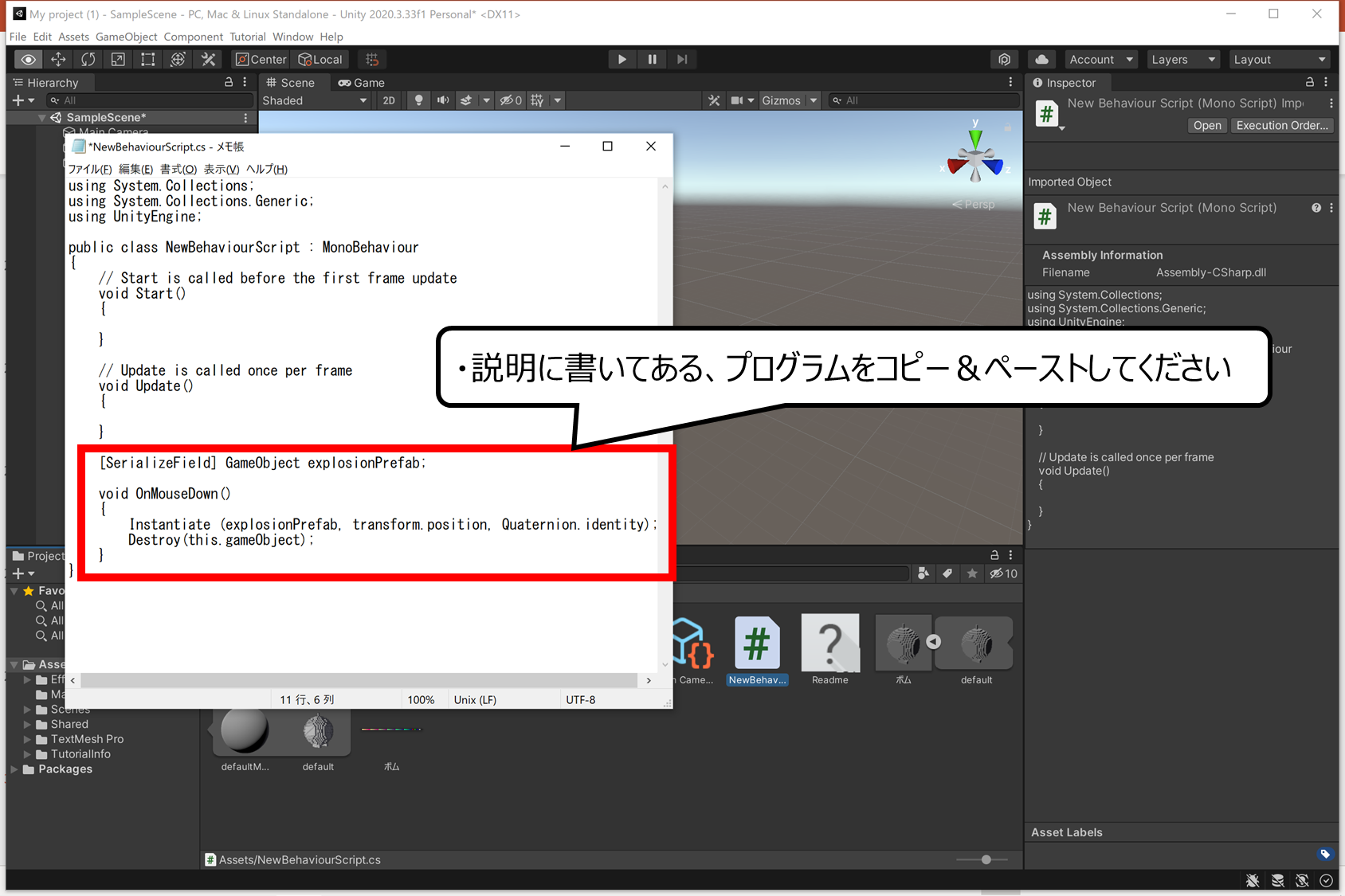This screenshot has height=896, width=1345.
Task: Switch to the Game tab
Action: point(362,83)
